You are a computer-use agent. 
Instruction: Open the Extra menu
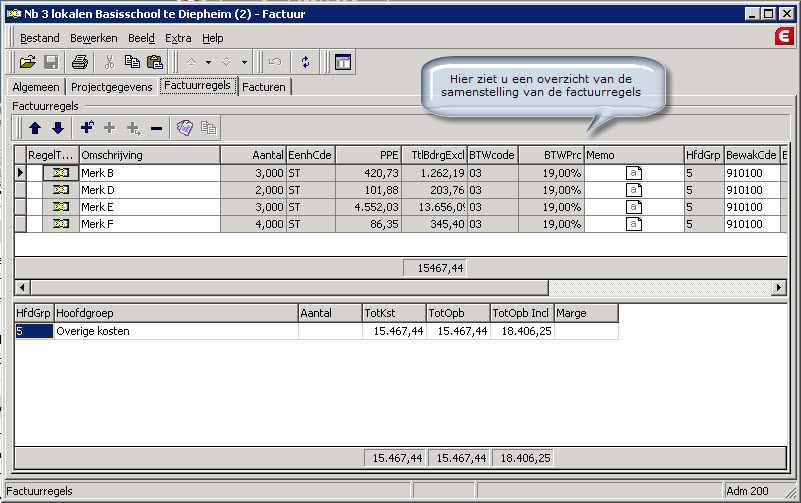pos(178,38)
